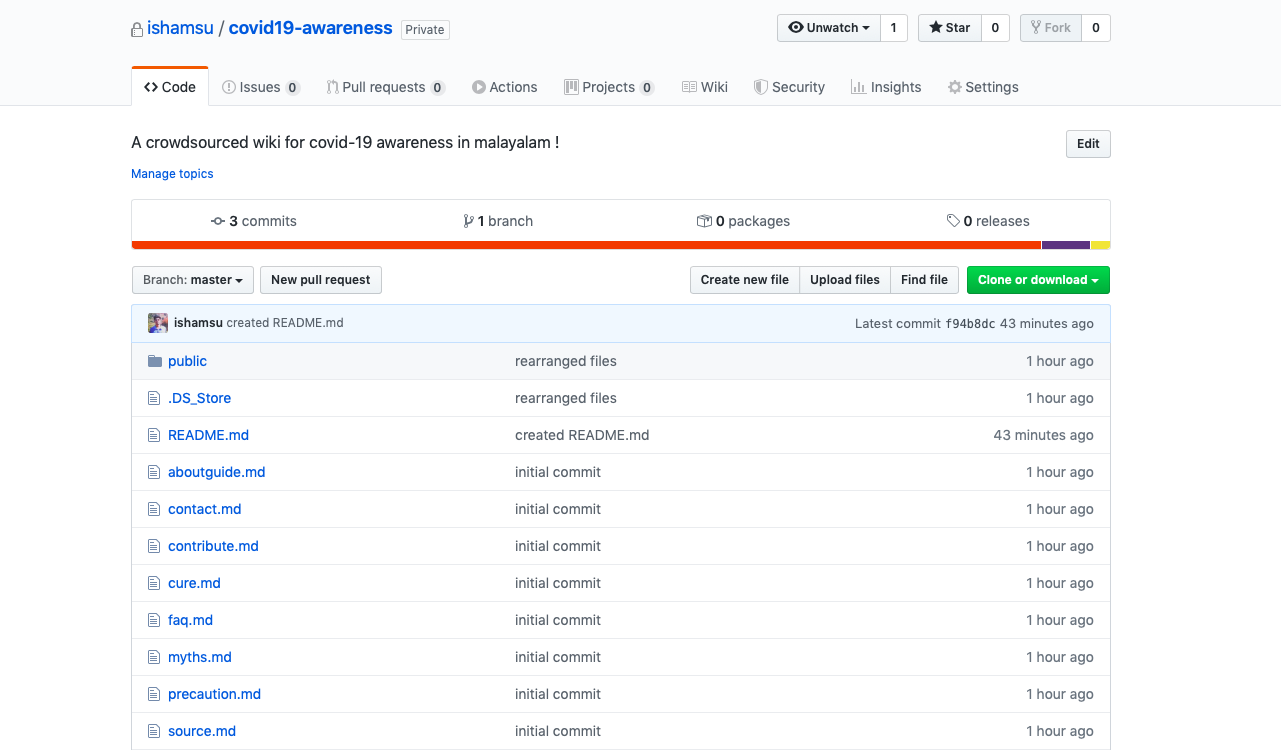View the Insights tab
The width and height of the screenshot is (1281, 750).
coord(886,87)
